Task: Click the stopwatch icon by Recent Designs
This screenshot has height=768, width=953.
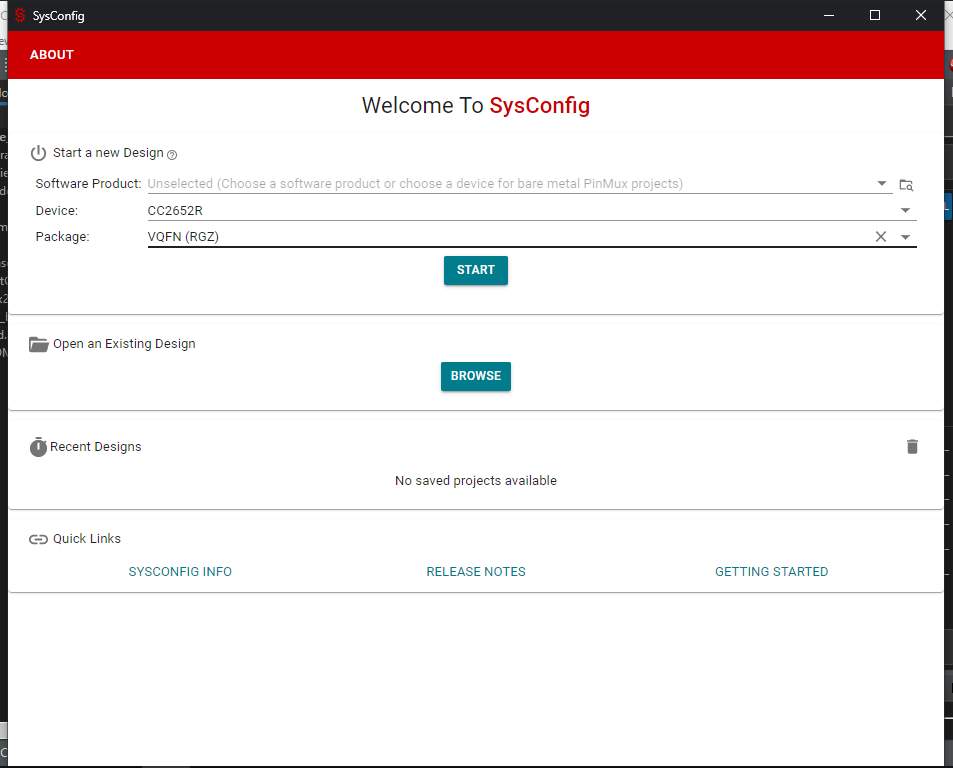Action: point(38,447)
